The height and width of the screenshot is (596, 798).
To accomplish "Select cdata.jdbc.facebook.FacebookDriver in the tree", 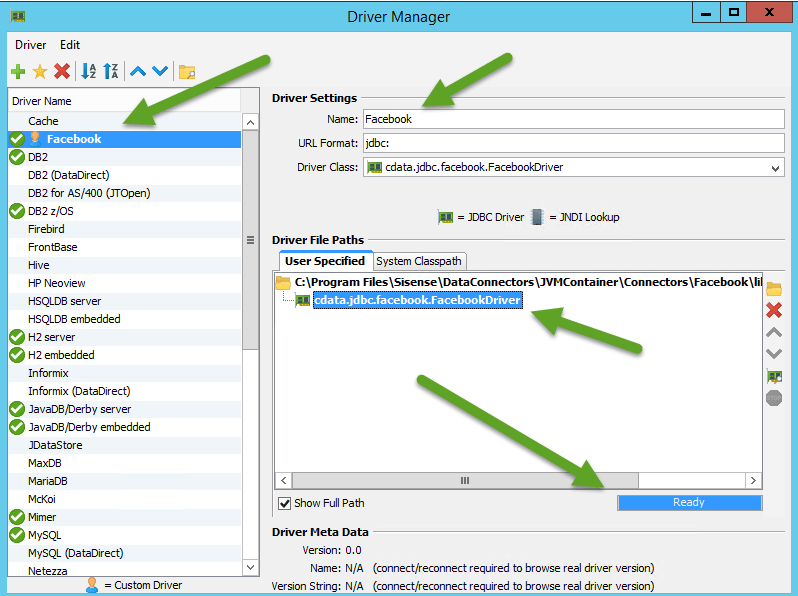I will [417, 300].
